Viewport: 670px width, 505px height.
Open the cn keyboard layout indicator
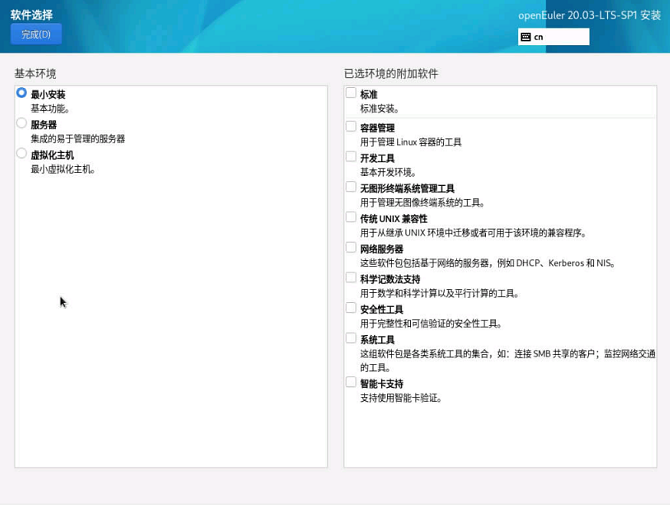pyautogui.click(x=553, y=37)
